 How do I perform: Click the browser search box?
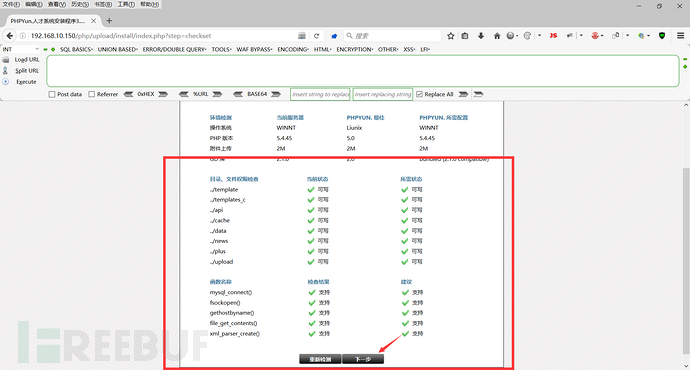[x=393, y=36]
